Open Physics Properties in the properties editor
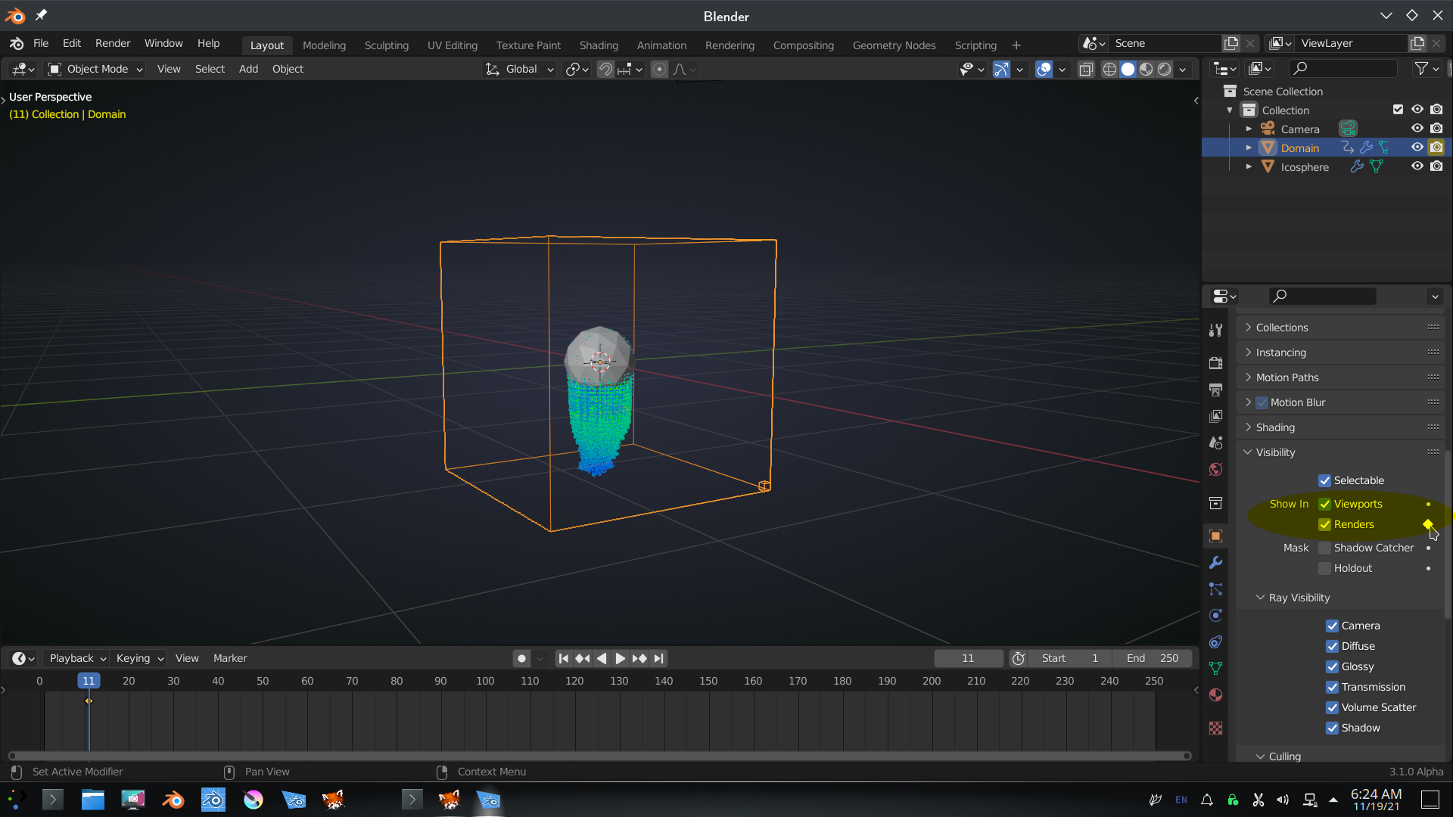The width and height of the screenshot is (1456, 817). [x=1215, y=615]
